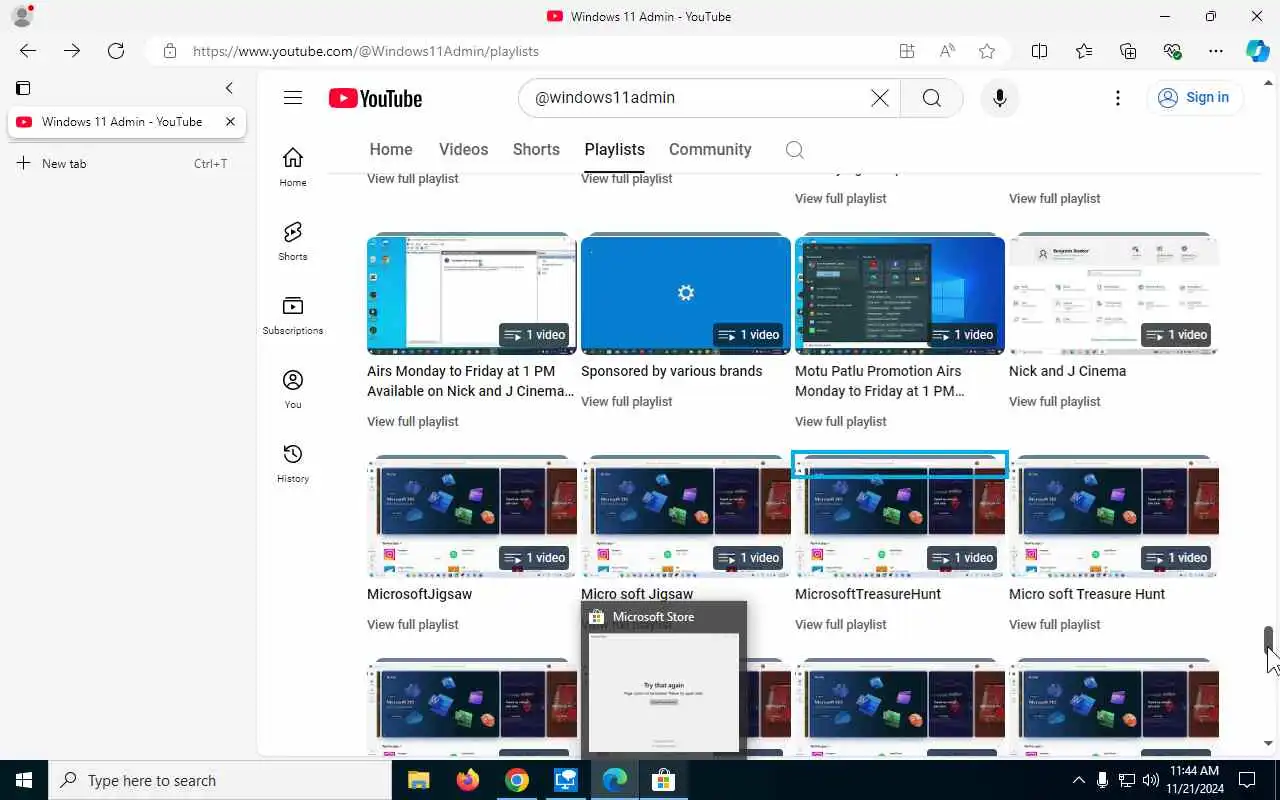Turn on Read aloud in address bar
Image resolution: width=1280 pixels, height=800 pixels.
coord(947,51)
